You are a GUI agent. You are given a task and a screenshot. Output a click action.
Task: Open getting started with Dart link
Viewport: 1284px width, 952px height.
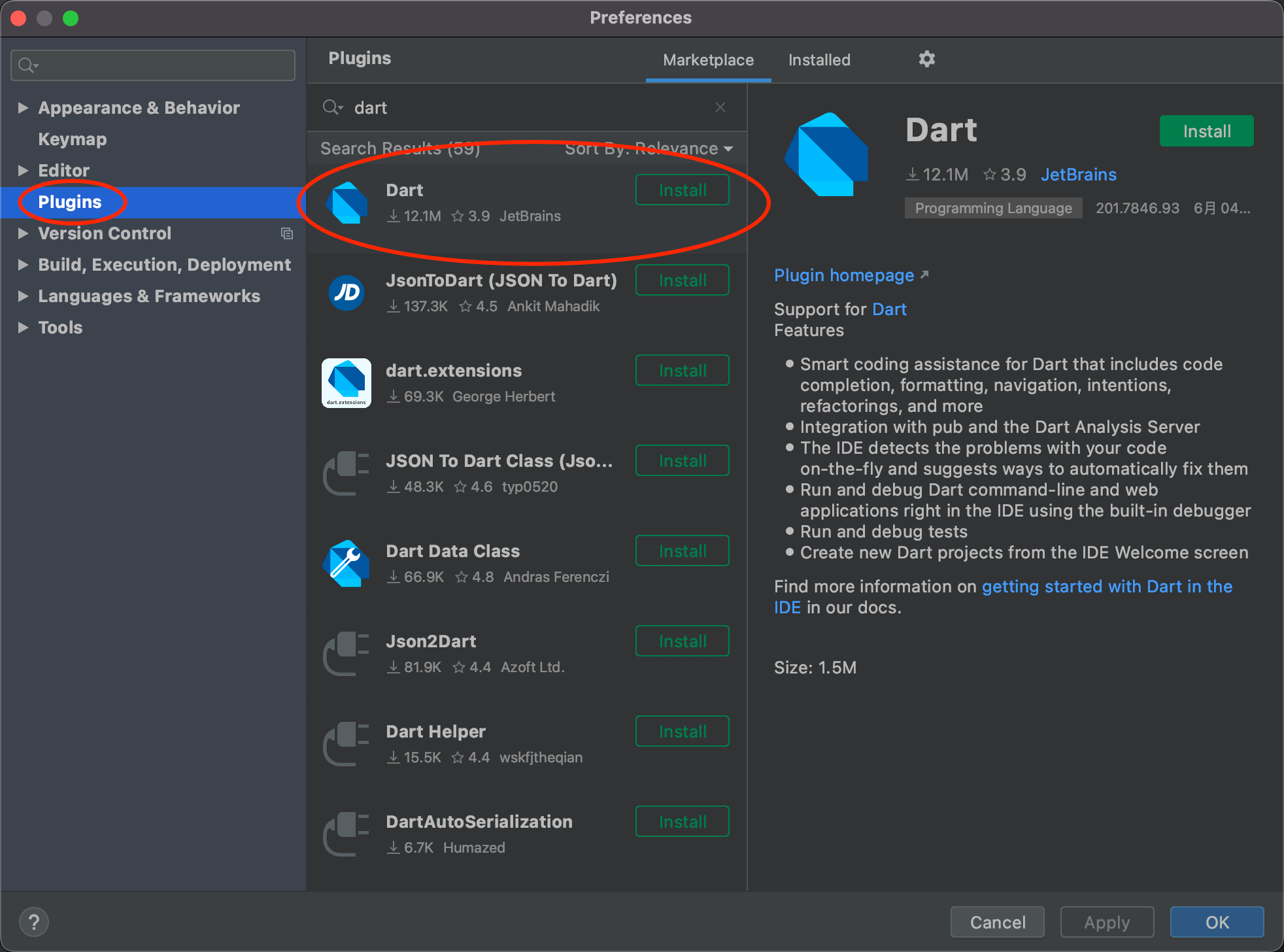1107,586
